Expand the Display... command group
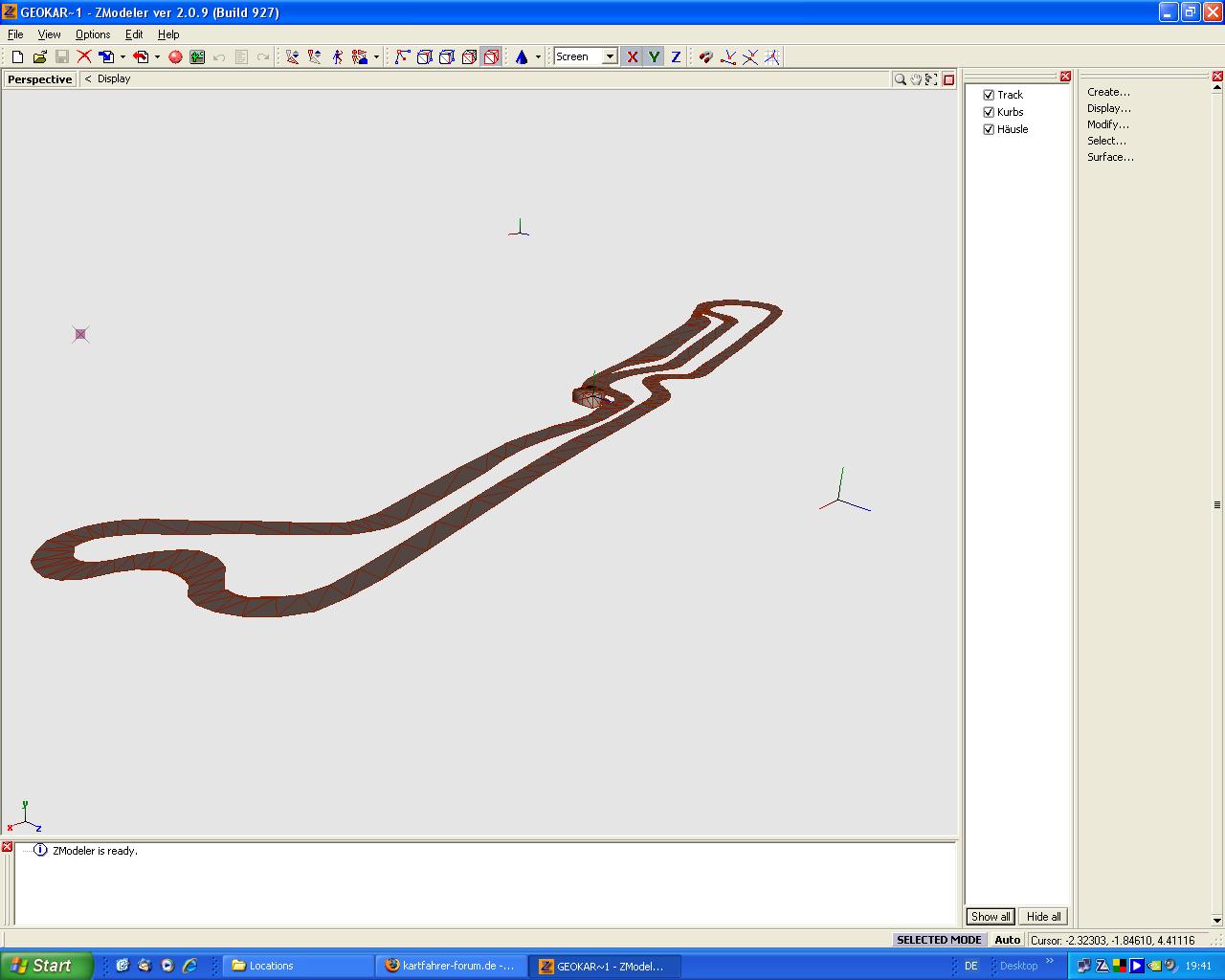 (1108, 108)
